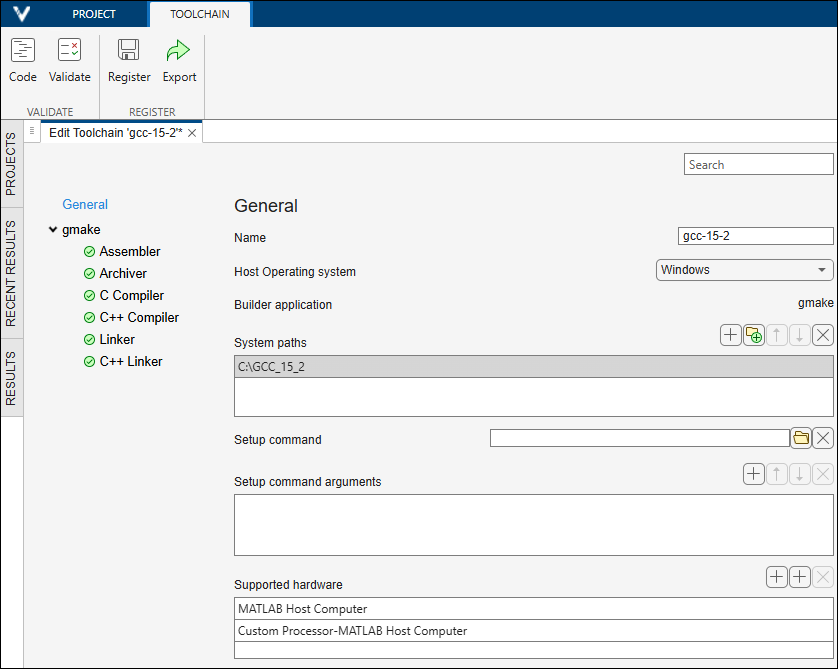Move selected System path up
This screenshot has height=669, width=838.
point(777,335)
